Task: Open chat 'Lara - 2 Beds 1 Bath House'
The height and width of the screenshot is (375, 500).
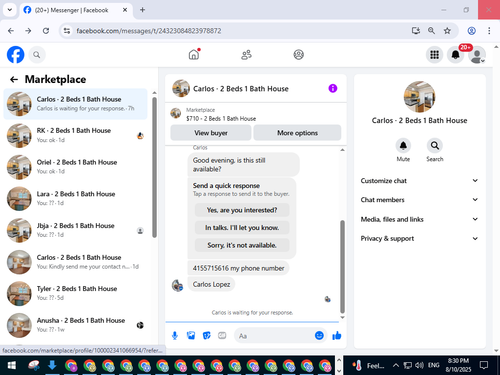Action: tap(75, 198)
